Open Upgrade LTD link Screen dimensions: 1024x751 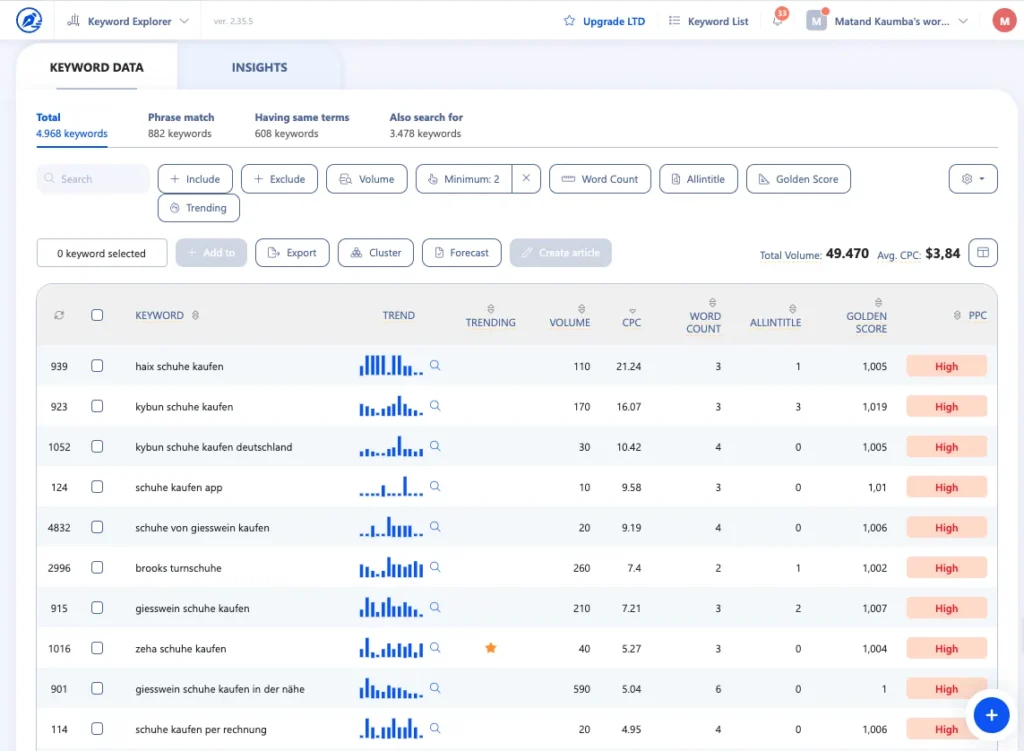coord(604,21)
